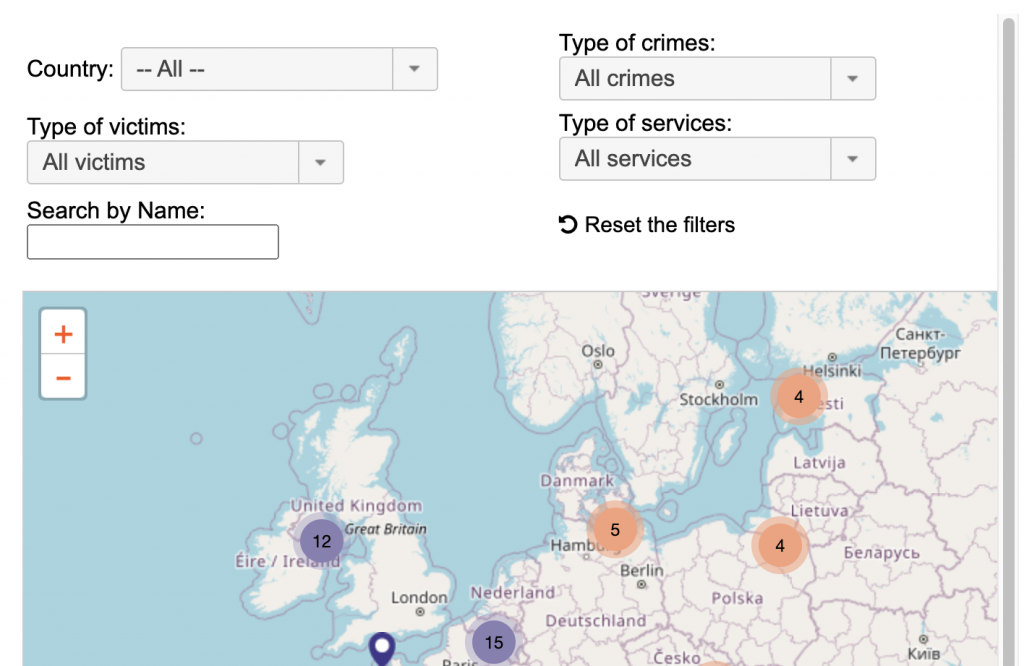Image resolution: width=1024 pixels, height=666 pixels.
Task: Click the cluster showing 4 near Helsinki
Action: click(799, 397)
